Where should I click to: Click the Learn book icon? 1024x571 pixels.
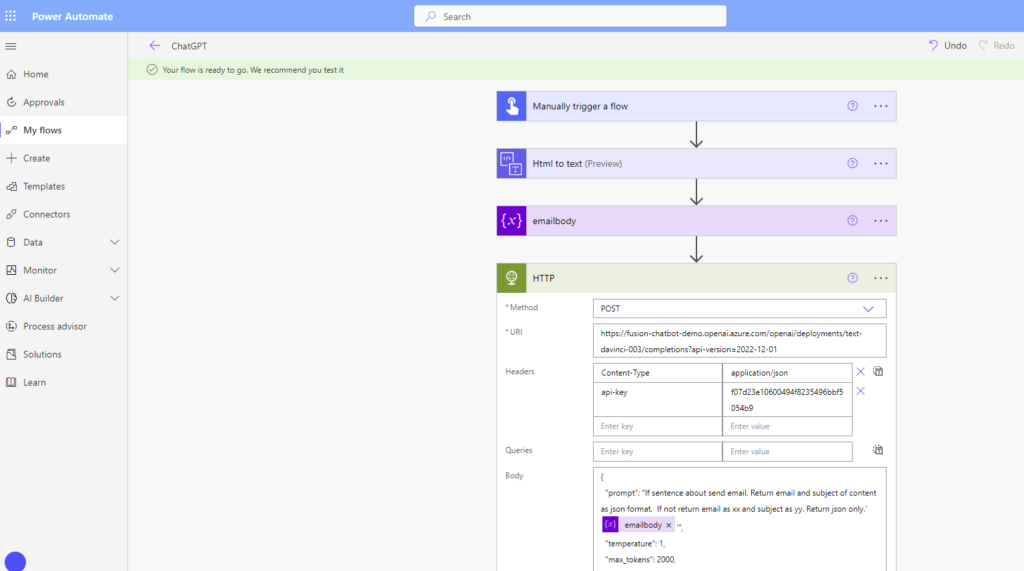[x=11, y=382]
